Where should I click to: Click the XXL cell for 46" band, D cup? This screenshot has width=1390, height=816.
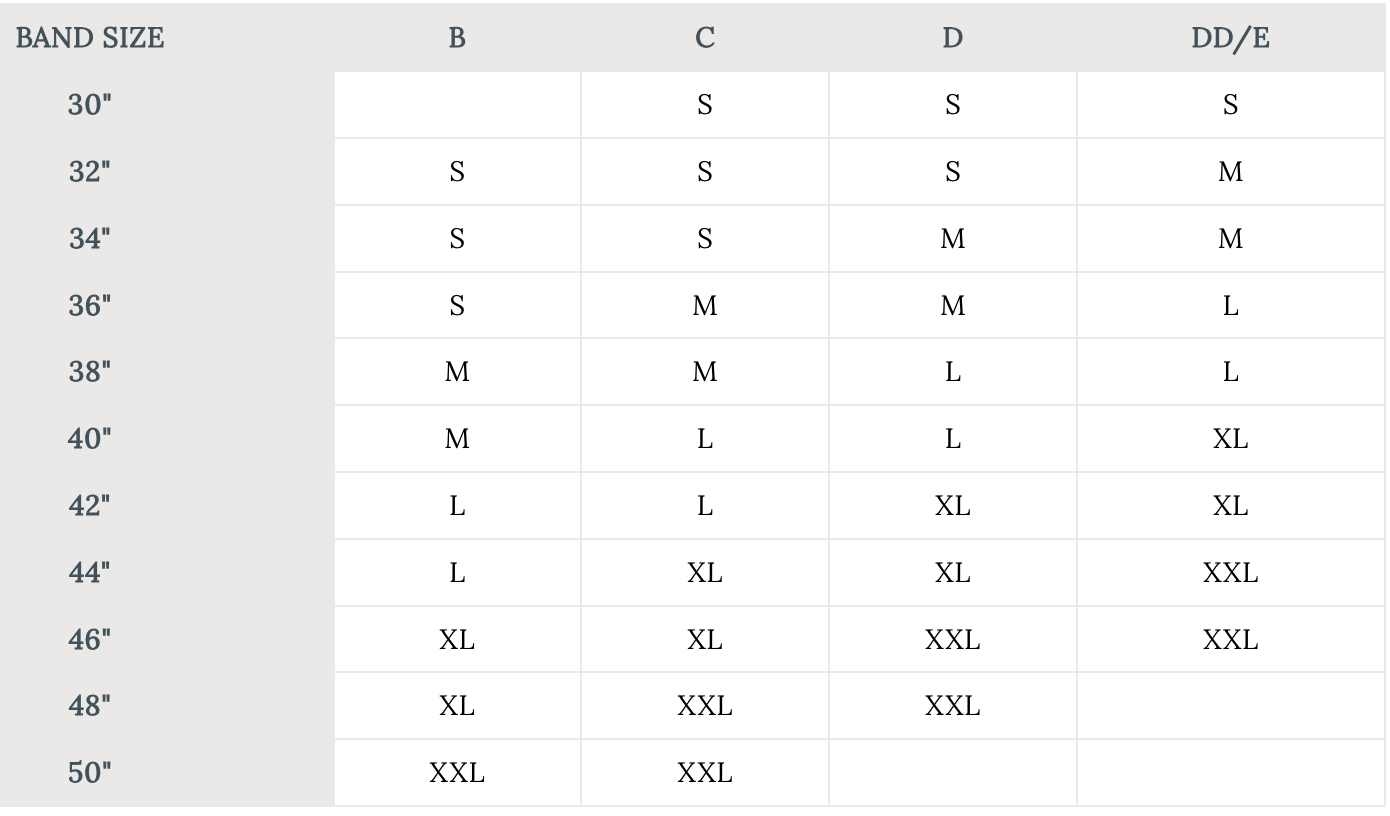coord(952,640)
